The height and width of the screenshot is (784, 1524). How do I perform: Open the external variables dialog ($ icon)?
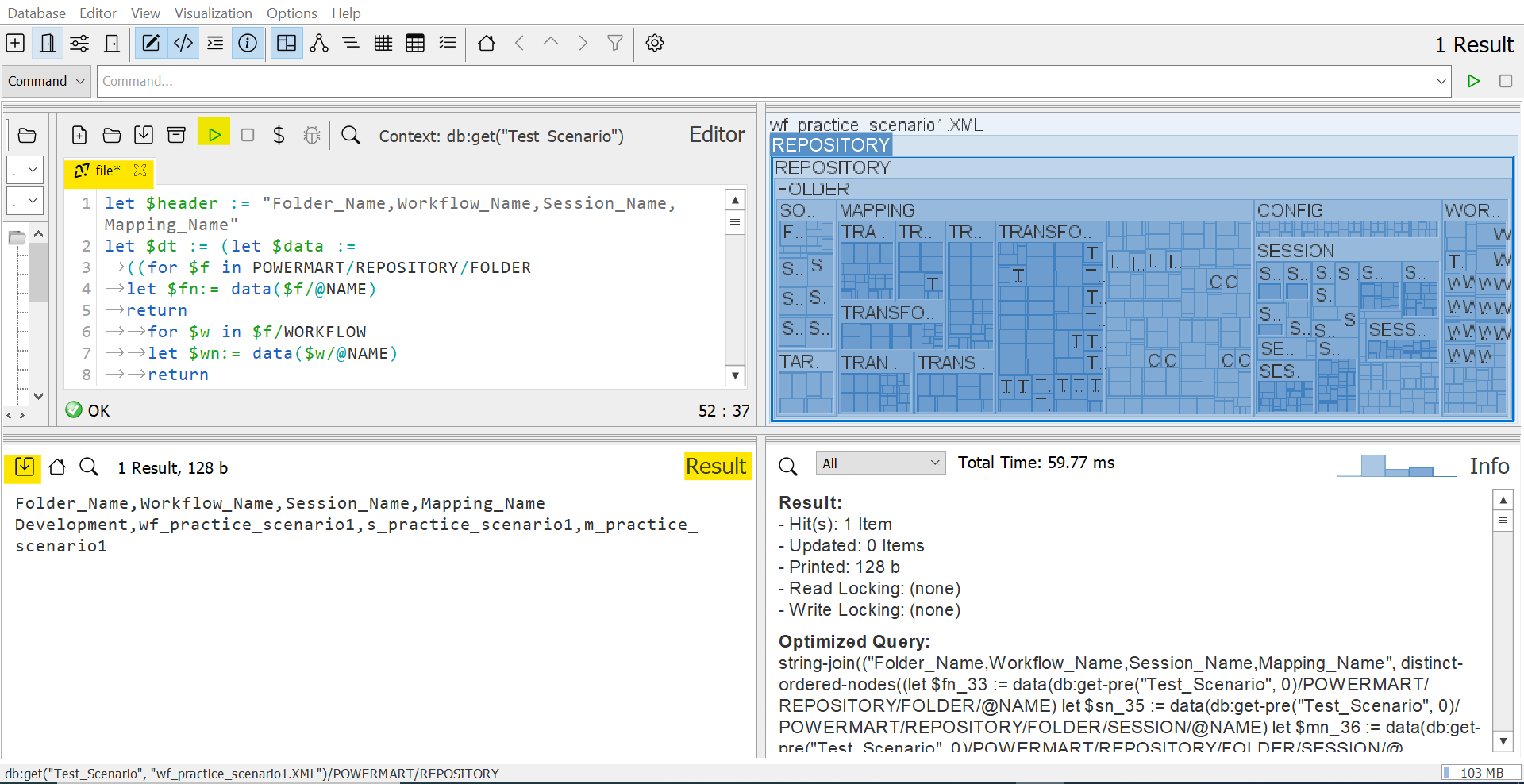(x=279, y=135)
